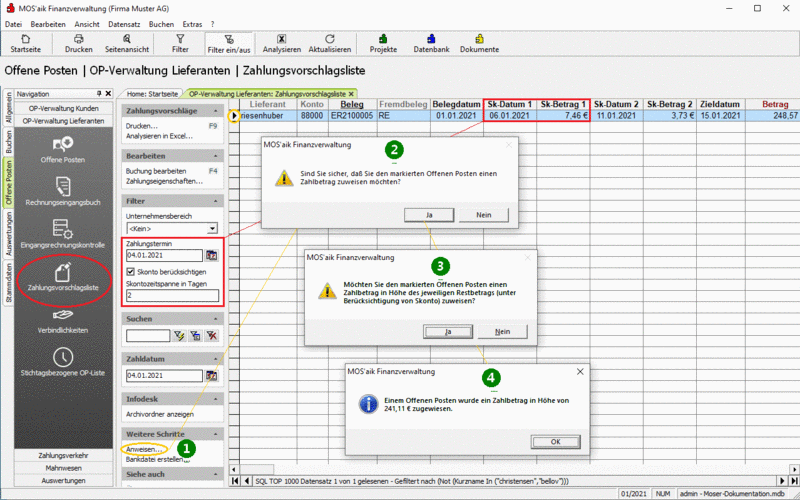Click Zahlungseigenschaften… link
This screenshot has width=800, height=500.
pos(164,181)
